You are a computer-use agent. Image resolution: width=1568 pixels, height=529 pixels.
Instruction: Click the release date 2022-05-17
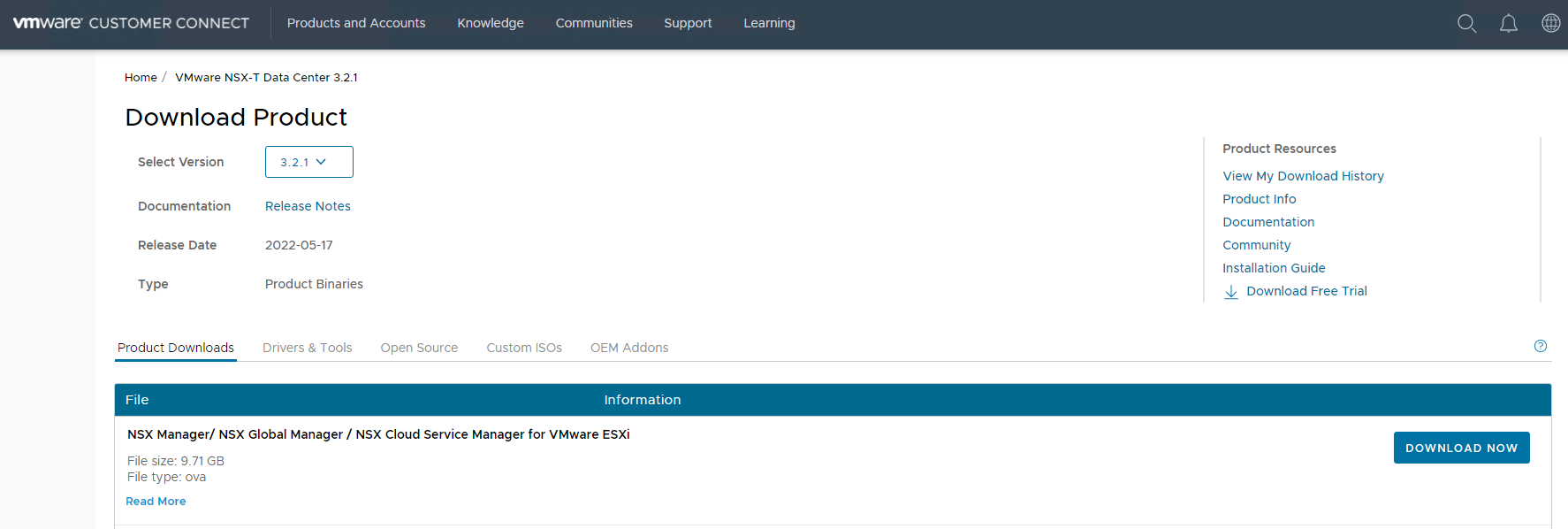pyautogui.click(x=299, y=245)
